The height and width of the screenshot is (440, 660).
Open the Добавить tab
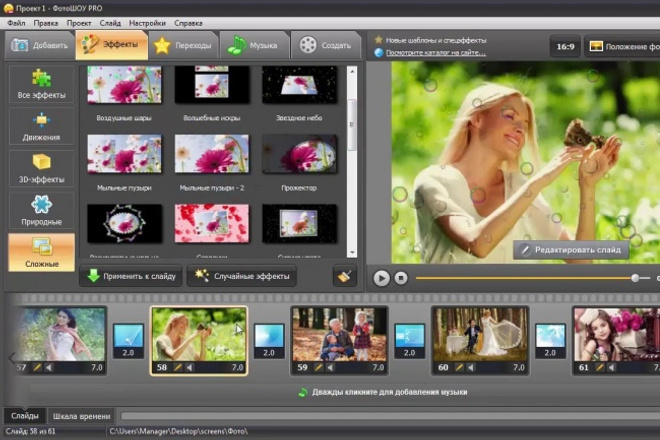40,45
